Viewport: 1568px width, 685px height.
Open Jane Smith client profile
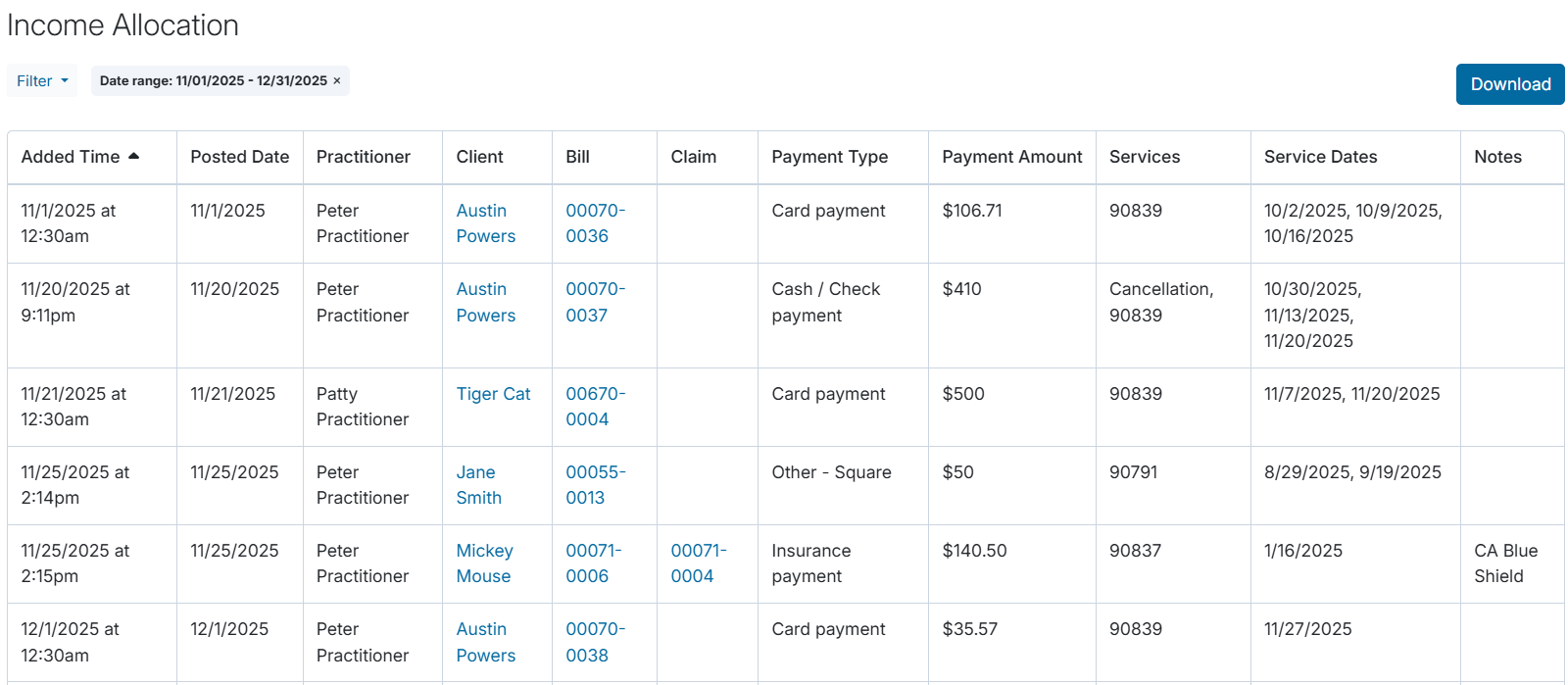478,485
